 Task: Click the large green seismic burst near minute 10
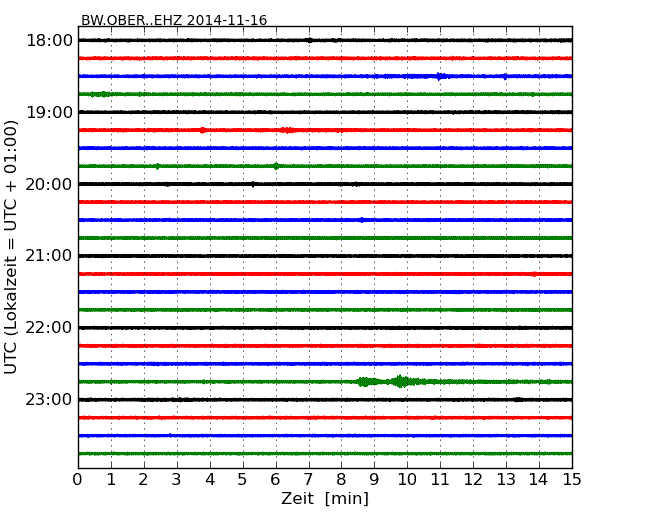[401, 381]
